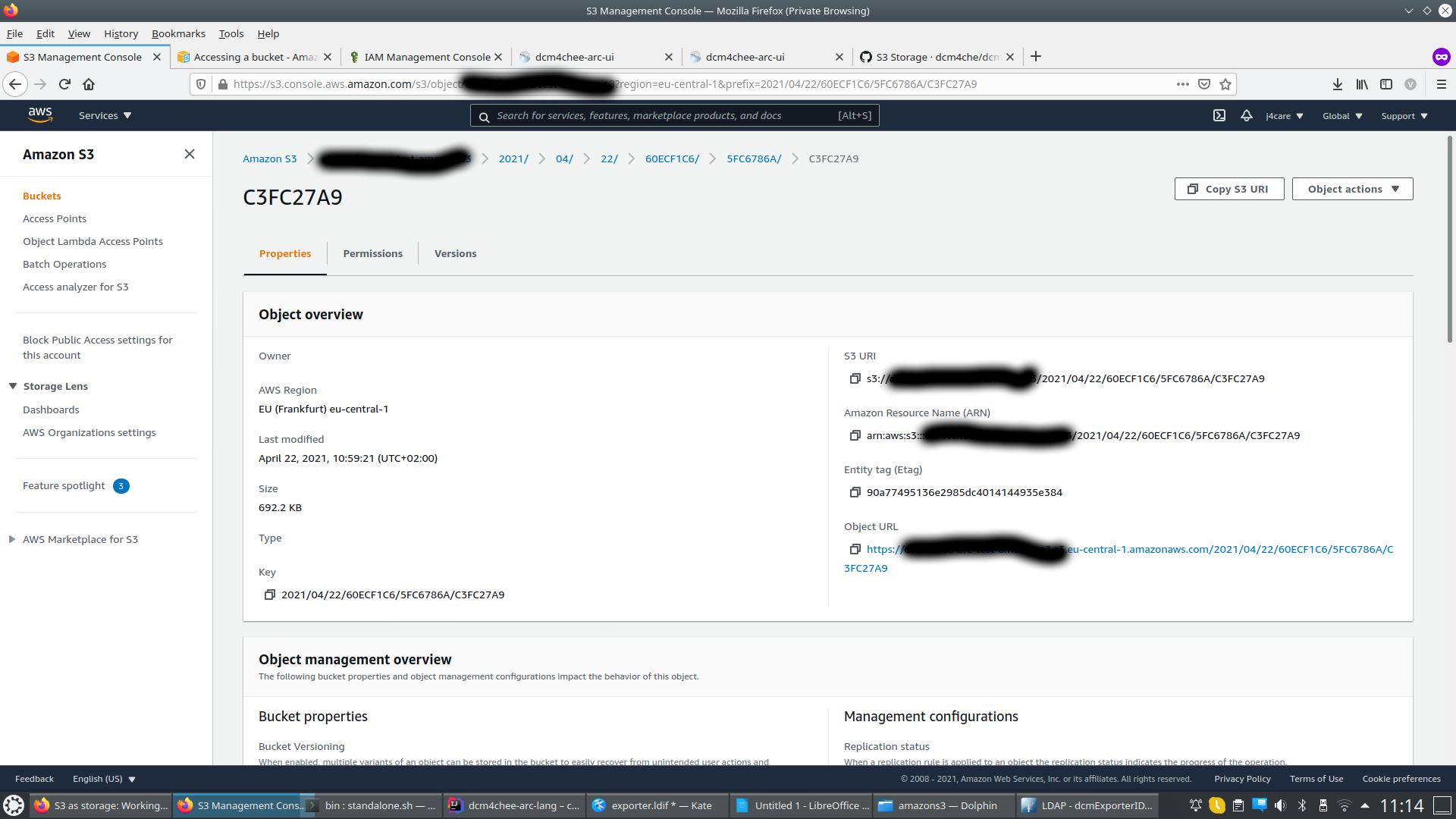The image size is (1456, 819).
Task: Open the Object actions dropdown
Action: coord(1352,189)
